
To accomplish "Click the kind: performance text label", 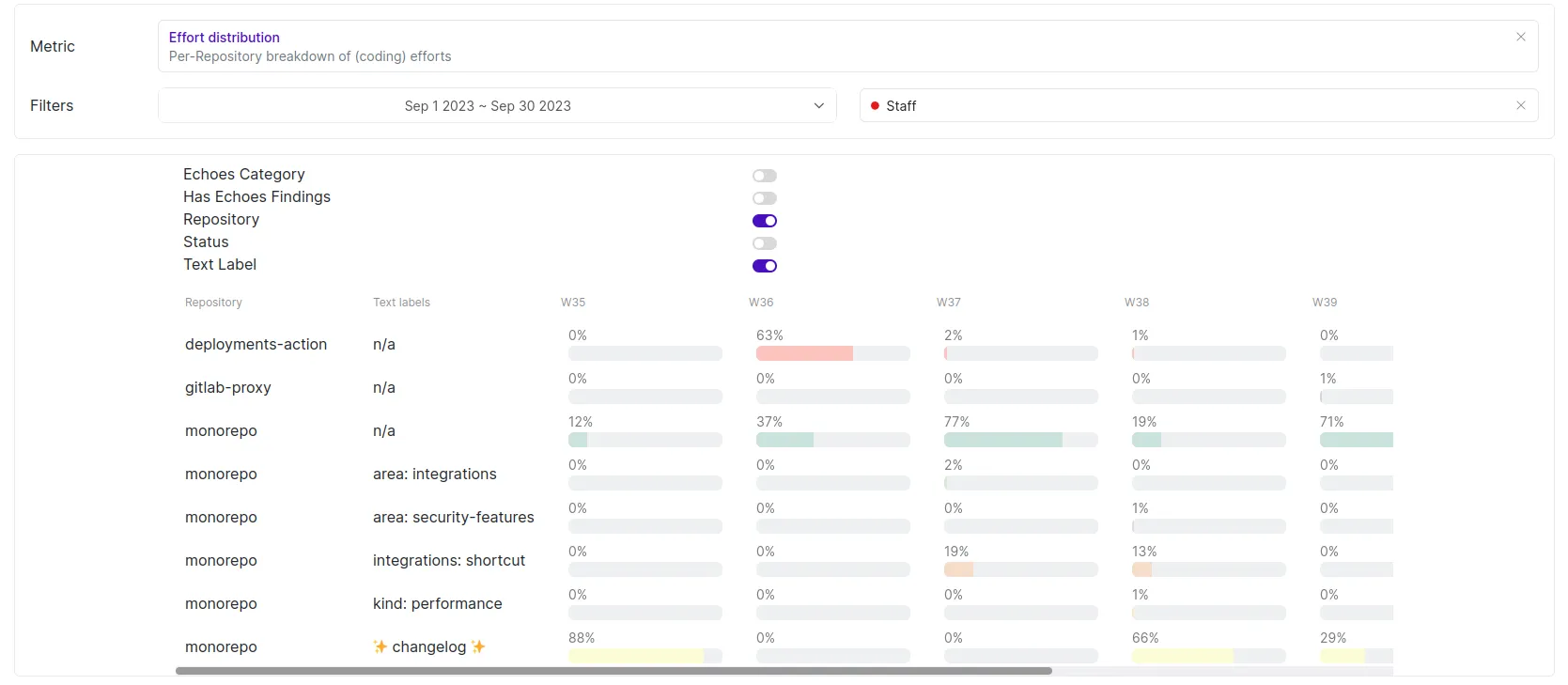I will (x=438, y=603).
